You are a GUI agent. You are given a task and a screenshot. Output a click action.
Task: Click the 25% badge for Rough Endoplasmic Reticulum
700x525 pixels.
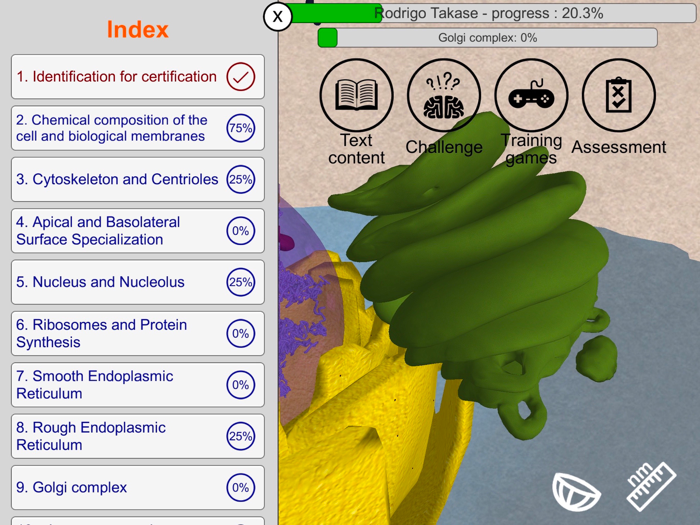coord(241,436)
